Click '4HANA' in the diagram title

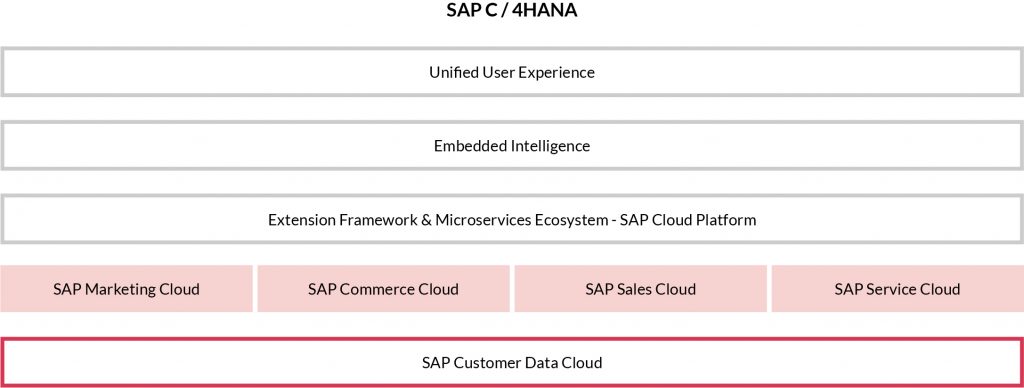(x=550, y=10)
